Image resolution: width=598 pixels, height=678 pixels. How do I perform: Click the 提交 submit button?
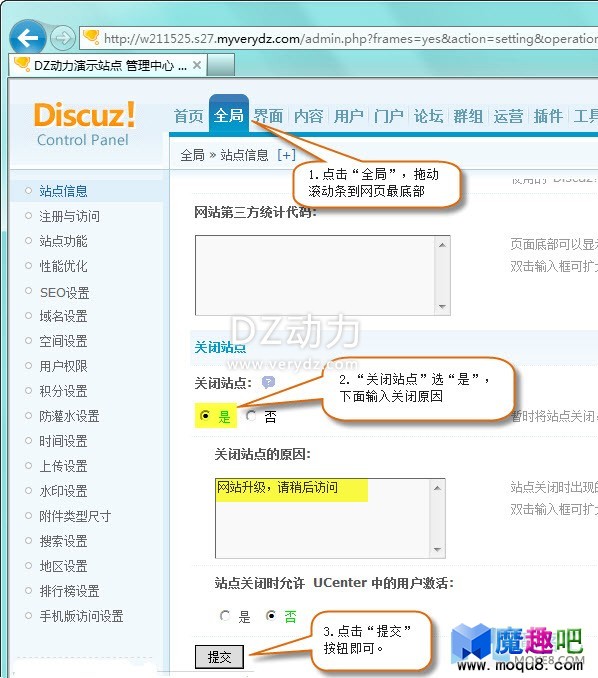pos(219,657)
